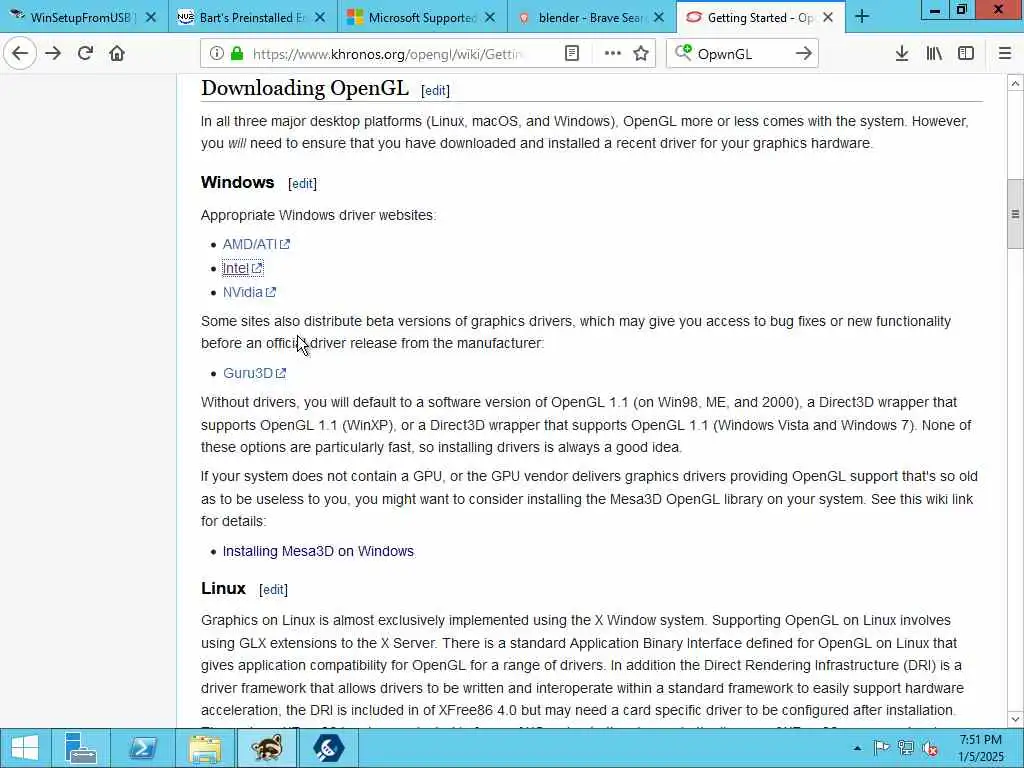
Task: Submit the OpwnGL search with arrow
Action: [x=804, y=54]
